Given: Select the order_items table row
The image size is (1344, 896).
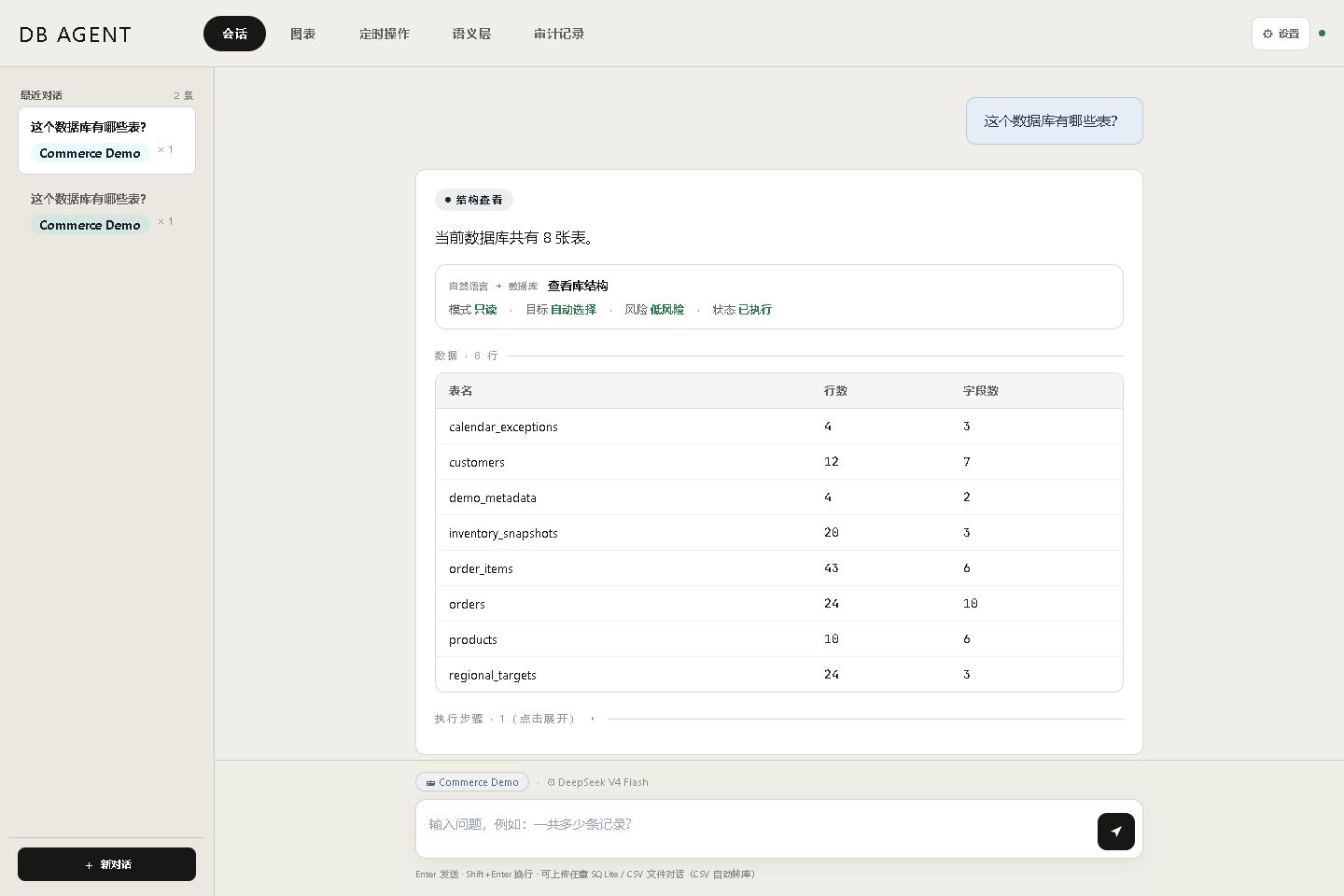Looking at the screenshot, I should point(779,568).
